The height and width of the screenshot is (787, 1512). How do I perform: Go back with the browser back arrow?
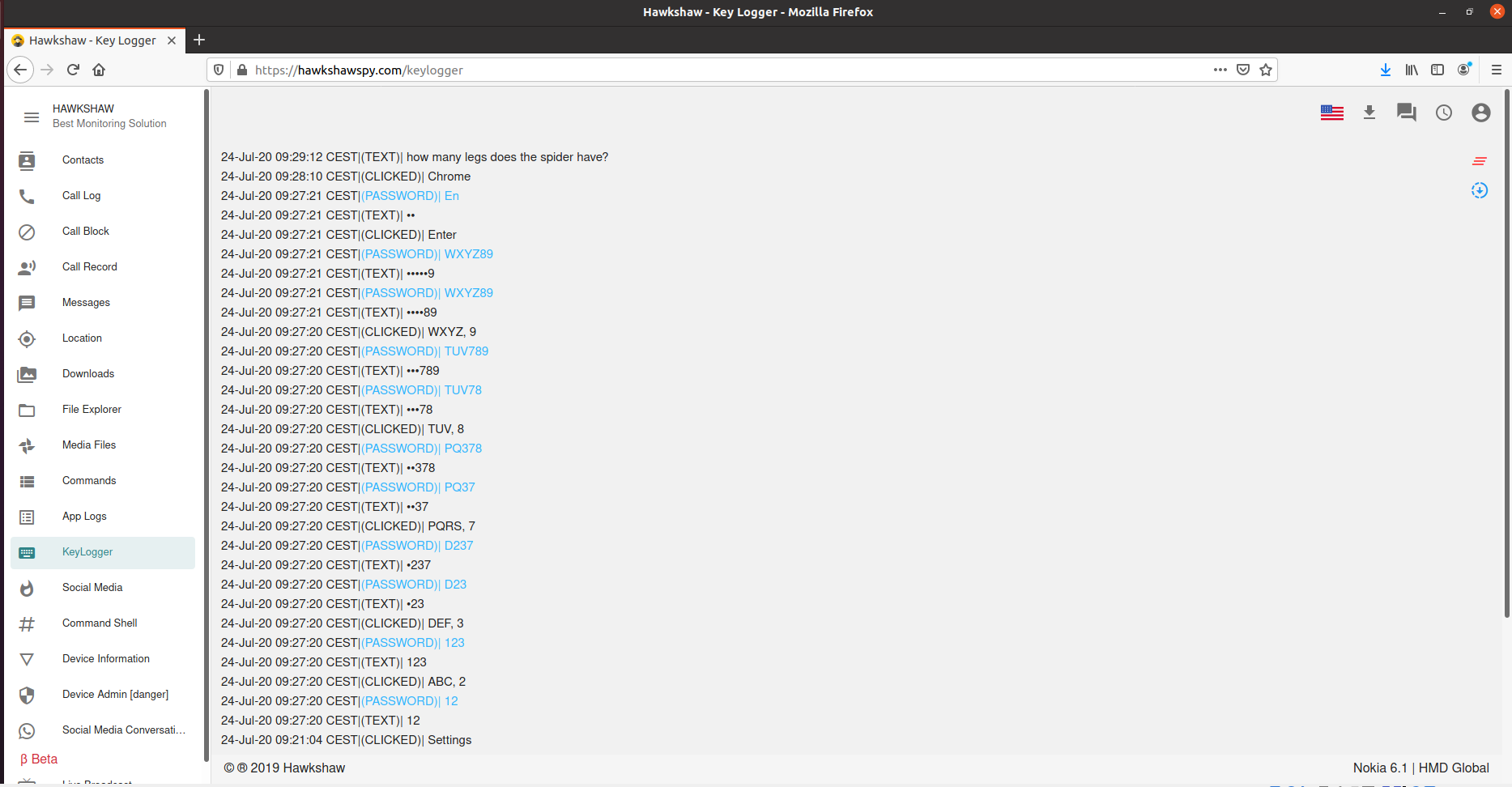[20, 70]
